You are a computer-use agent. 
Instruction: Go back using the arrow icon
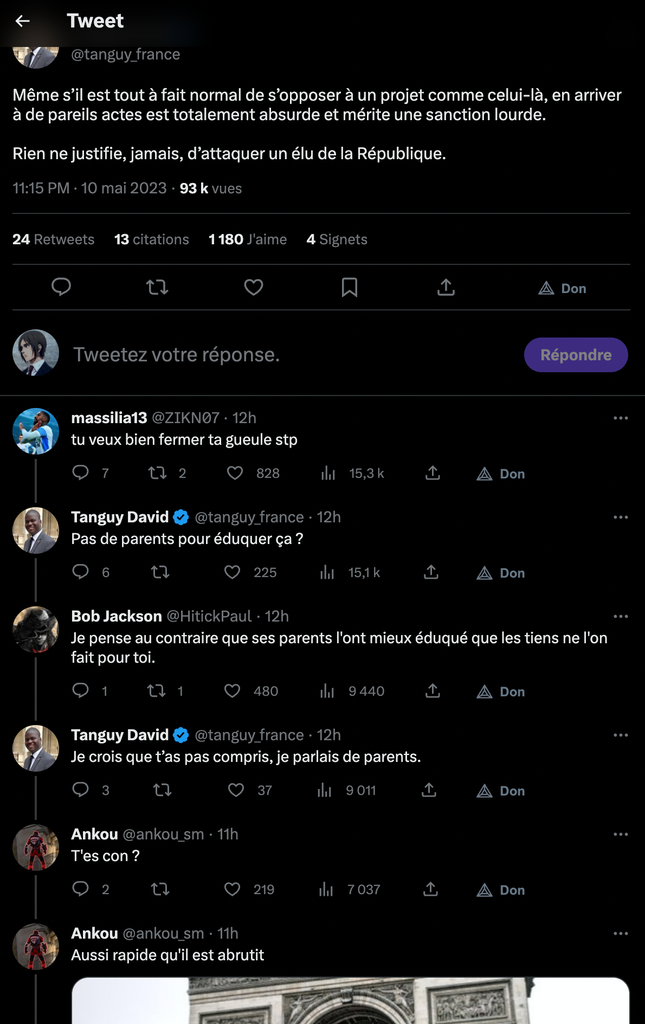point(23,21)
